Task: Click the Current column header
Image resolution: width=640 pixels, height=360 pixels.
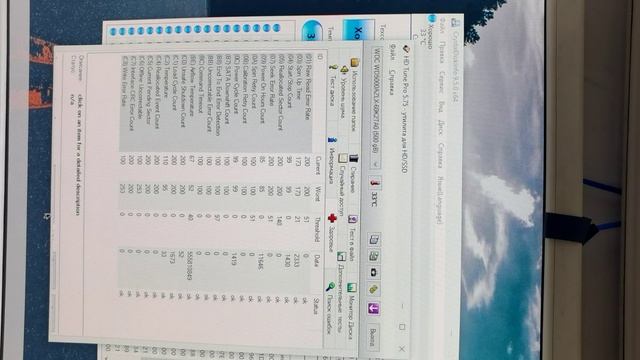Action: [318, 165]
